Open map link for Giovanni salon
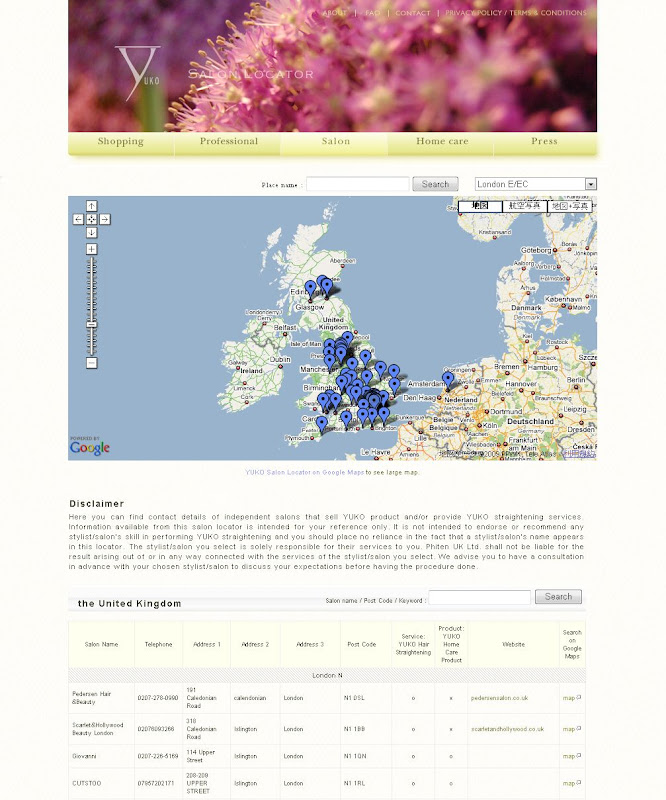666x800 pixels. point(572,756)
